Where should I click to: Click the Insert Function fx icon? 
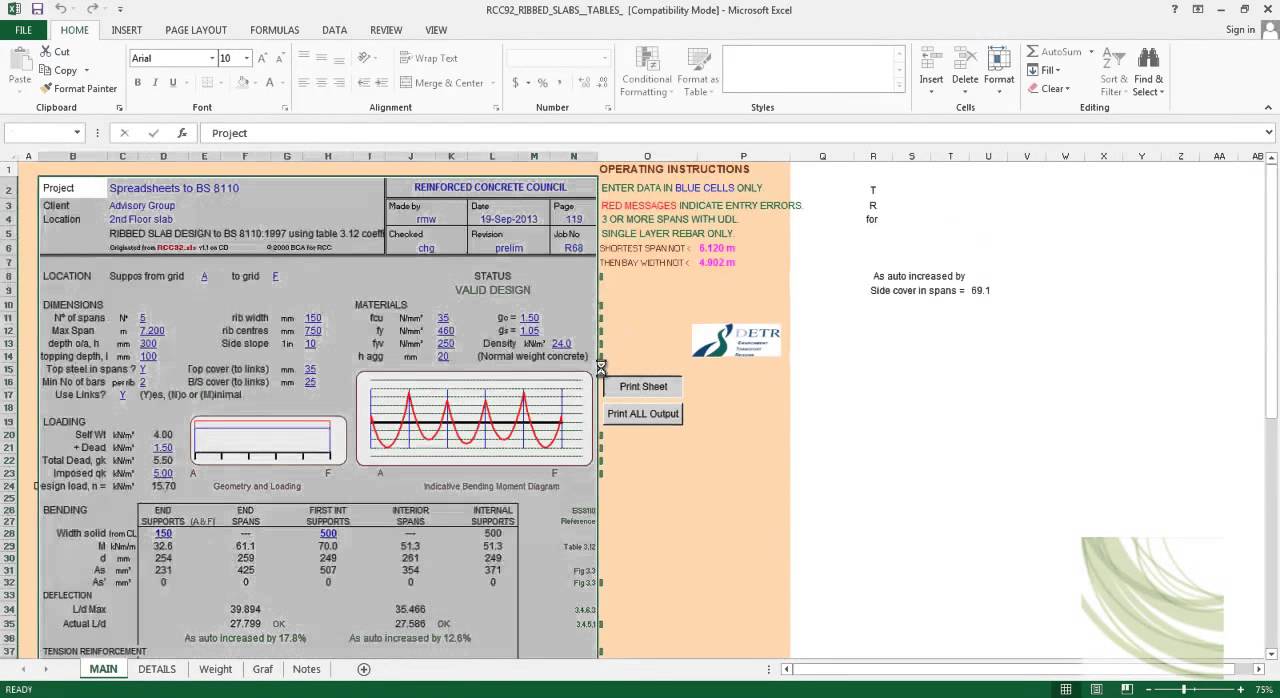182,133
